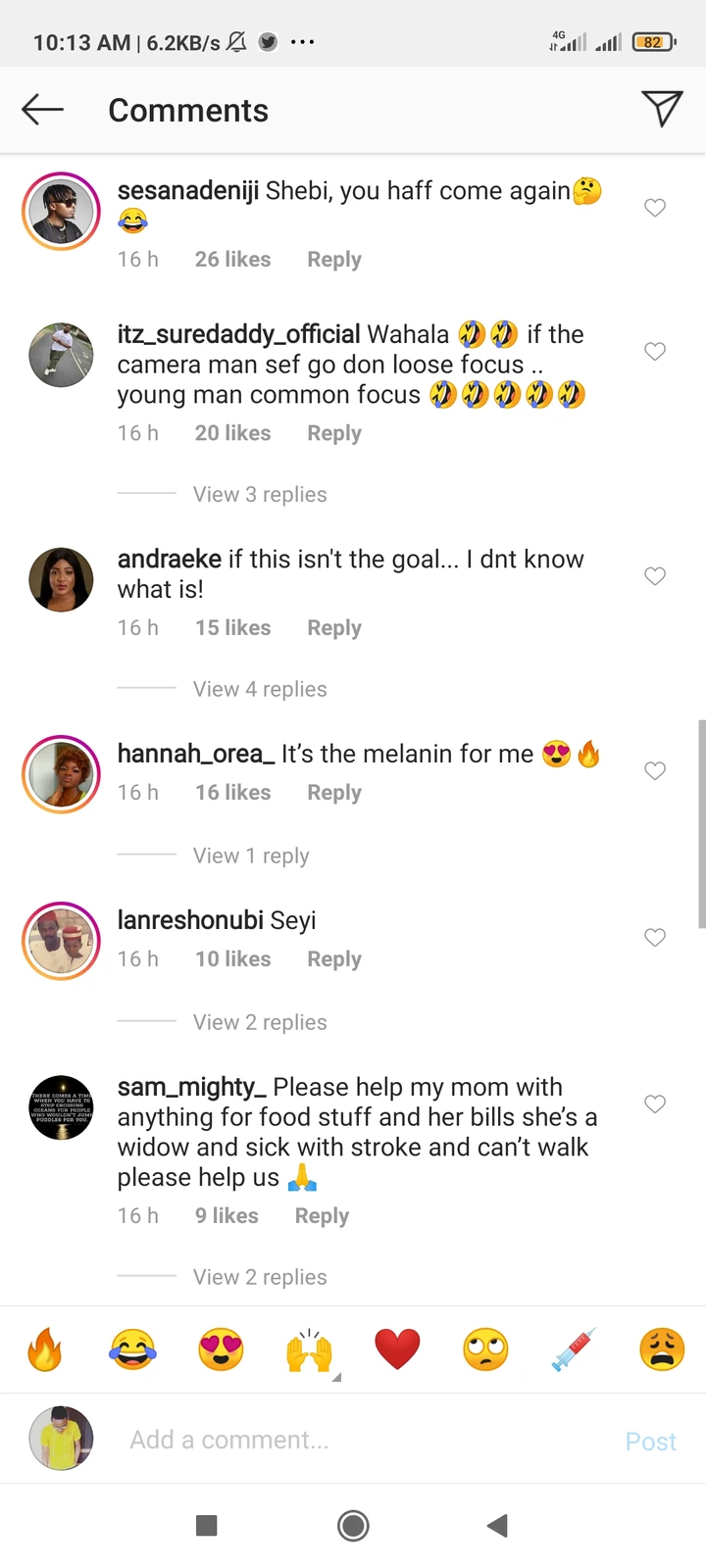This screenshot has width=706, height=1568.
Task: Open lanreshonubi's profile via username
Action: tap(190, 920)
